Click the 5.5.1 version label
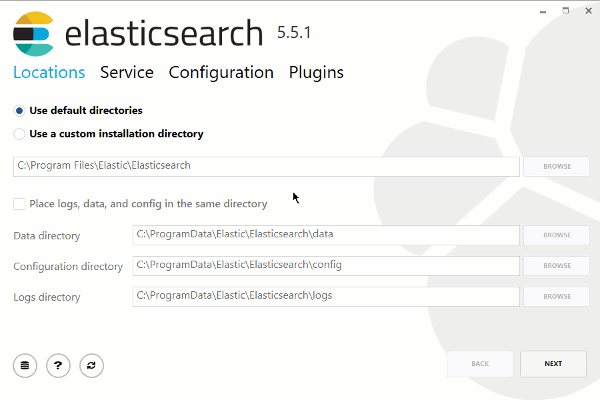The height and width of the screenshot is (400, 600). pos(294,33)
